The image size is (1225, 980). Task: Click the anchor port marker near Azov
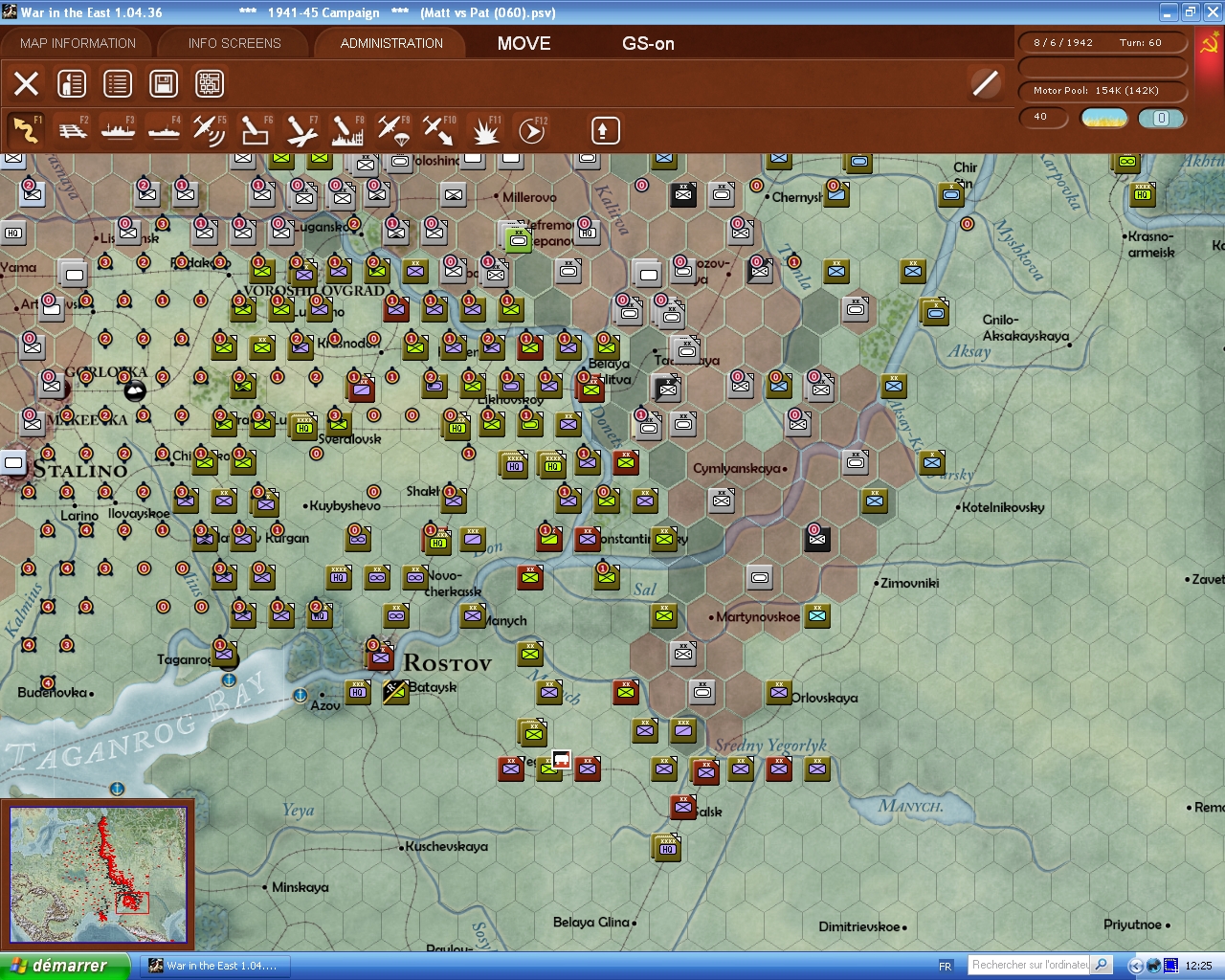[300, 696]
